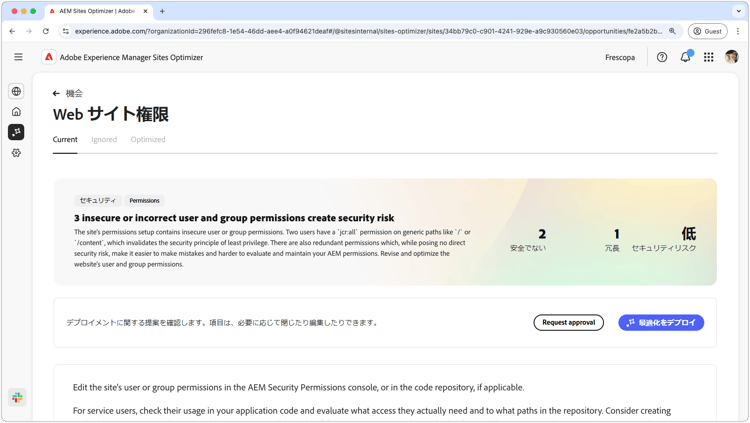Select the opportunities sparkle icon in sidebar

(x=16, y=132)
